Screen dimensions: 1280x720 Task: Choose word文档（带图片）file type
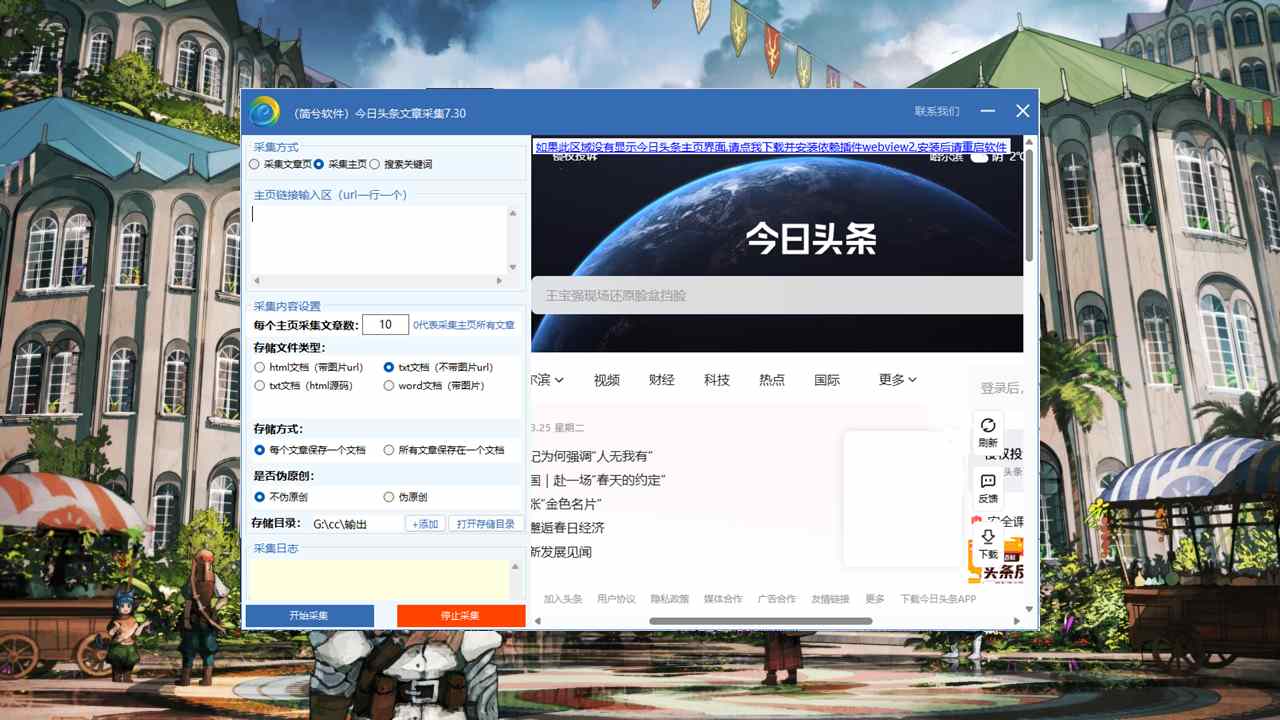[389, 385]
